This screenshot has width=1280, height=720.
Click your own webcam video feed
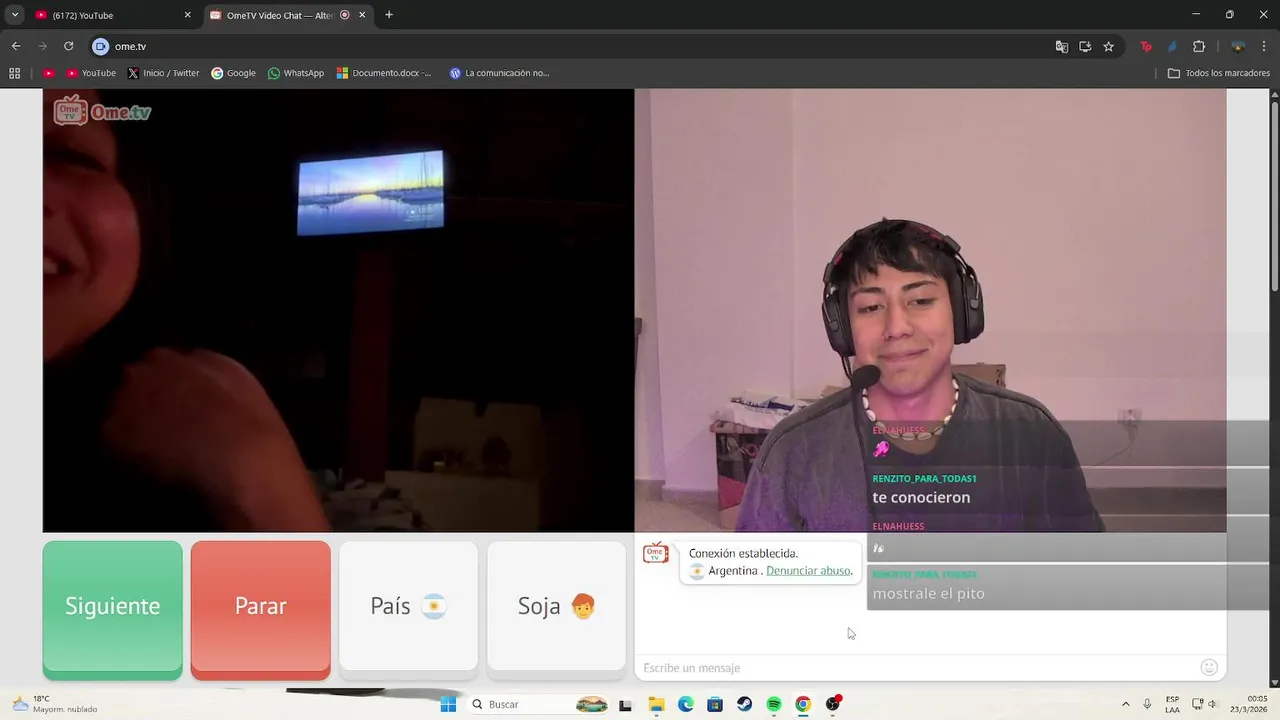(930, 310)
